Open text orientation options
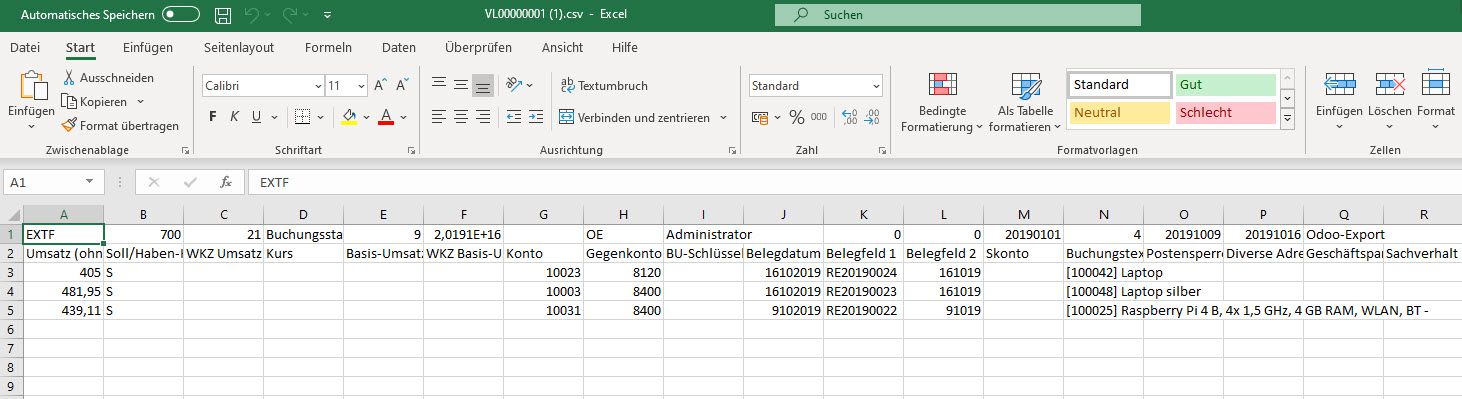Viewport: 1462px width, 399px height. coord(519,86)
